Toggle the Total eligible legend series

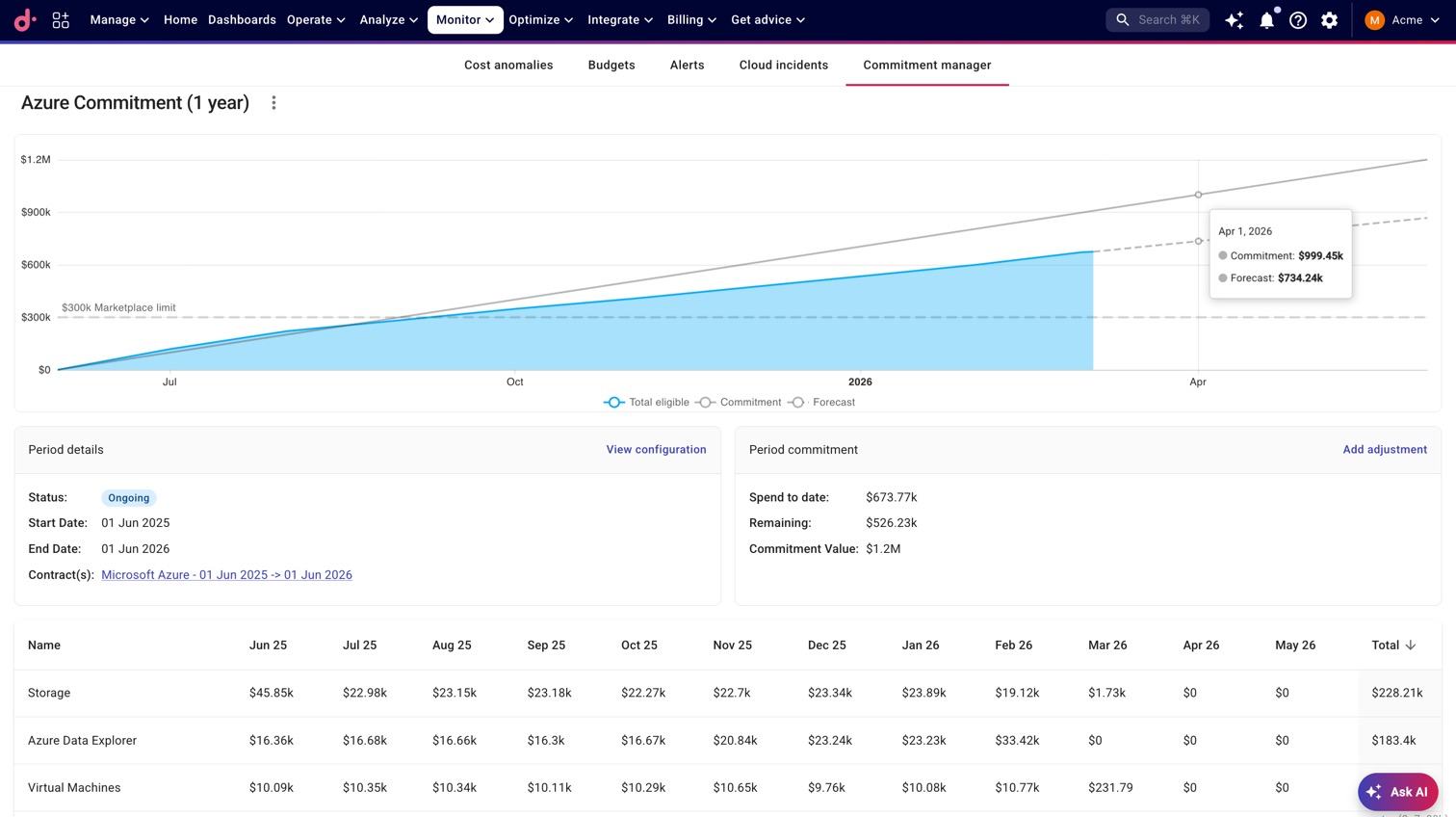tap(646, 403)
